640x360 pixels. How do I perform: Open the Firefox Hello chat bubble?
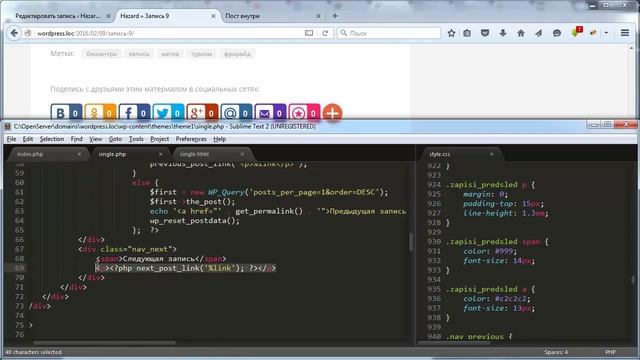[557, 33]
